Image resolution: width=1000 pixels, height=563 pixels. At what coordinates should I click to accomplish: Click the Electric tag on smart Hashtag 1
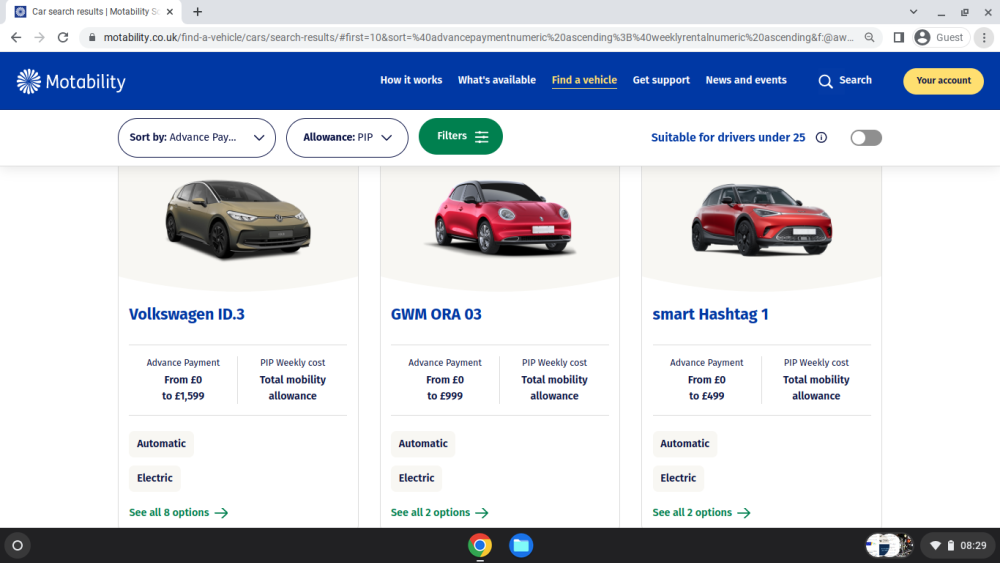679,478
